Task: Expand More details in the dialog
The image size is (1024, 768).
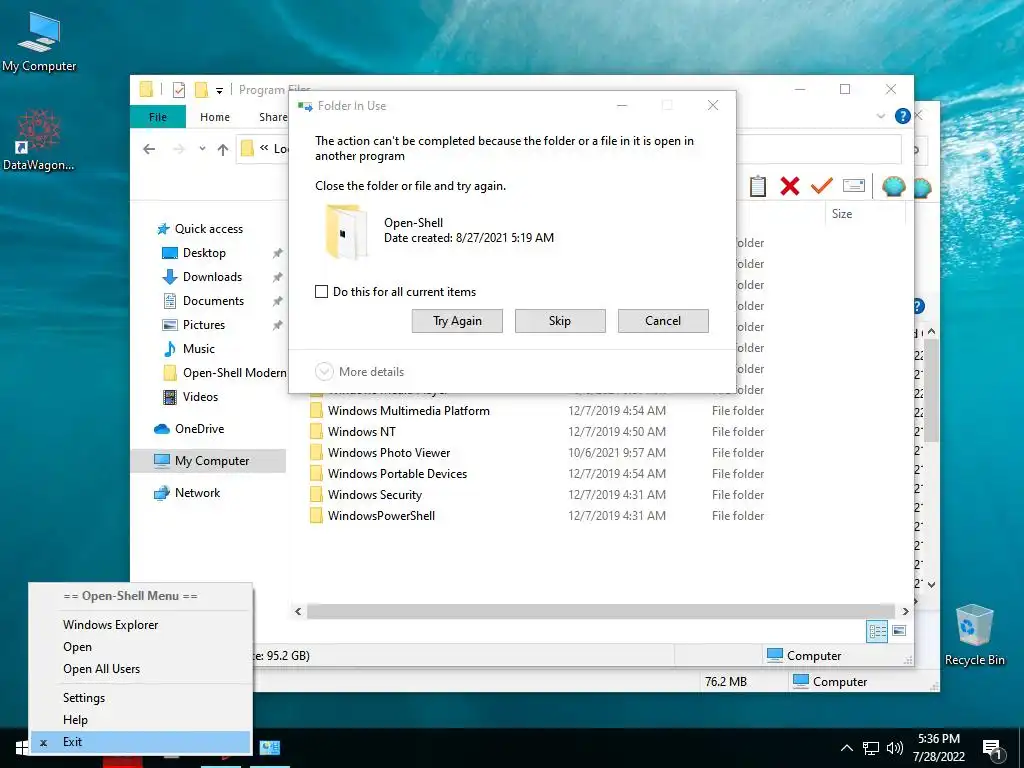Action: [x=360, y=372]
